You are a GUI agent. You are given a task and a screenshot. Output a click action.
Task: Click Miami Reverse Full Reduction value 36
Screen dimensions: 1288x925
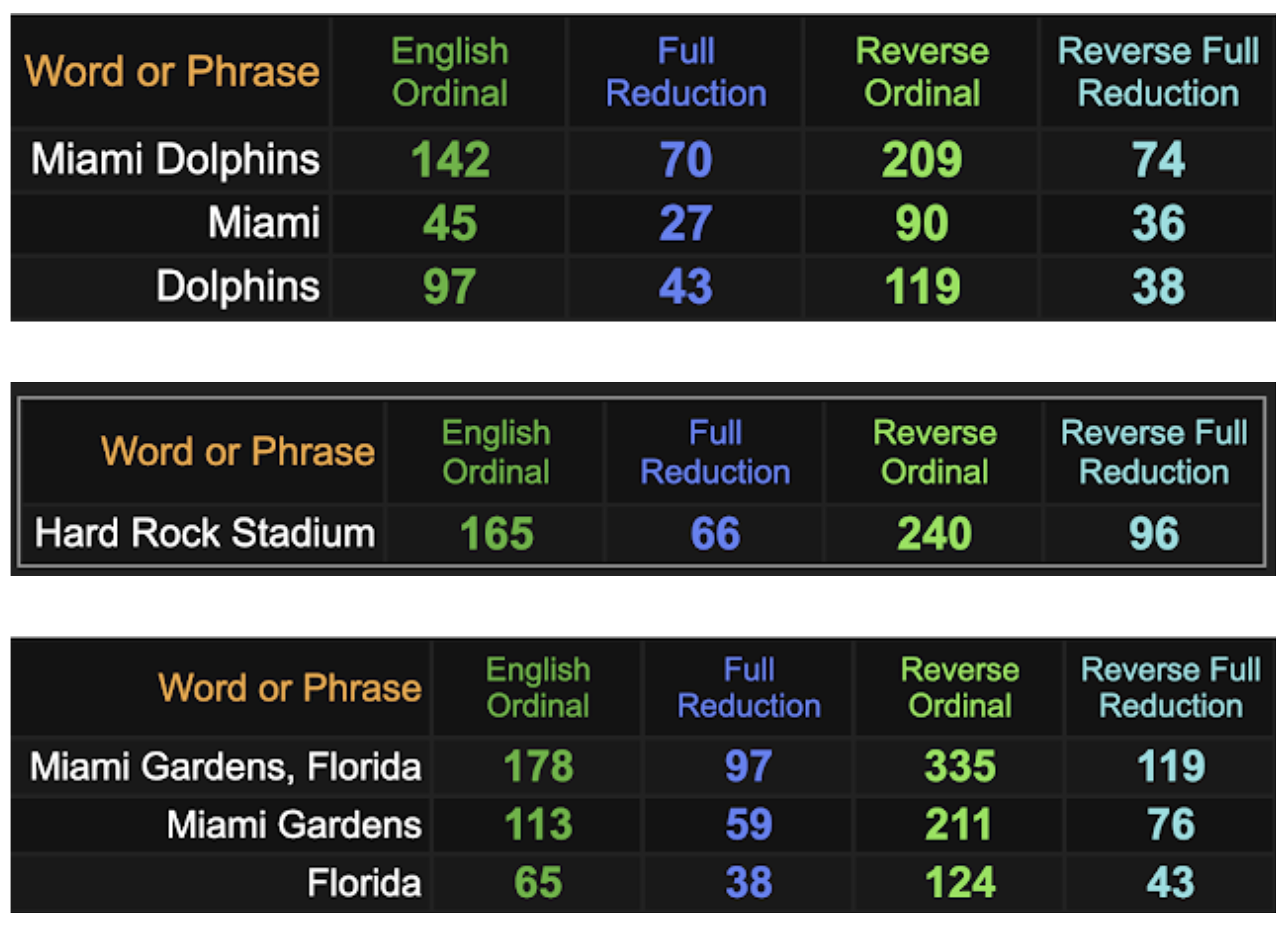[1158, 223]
